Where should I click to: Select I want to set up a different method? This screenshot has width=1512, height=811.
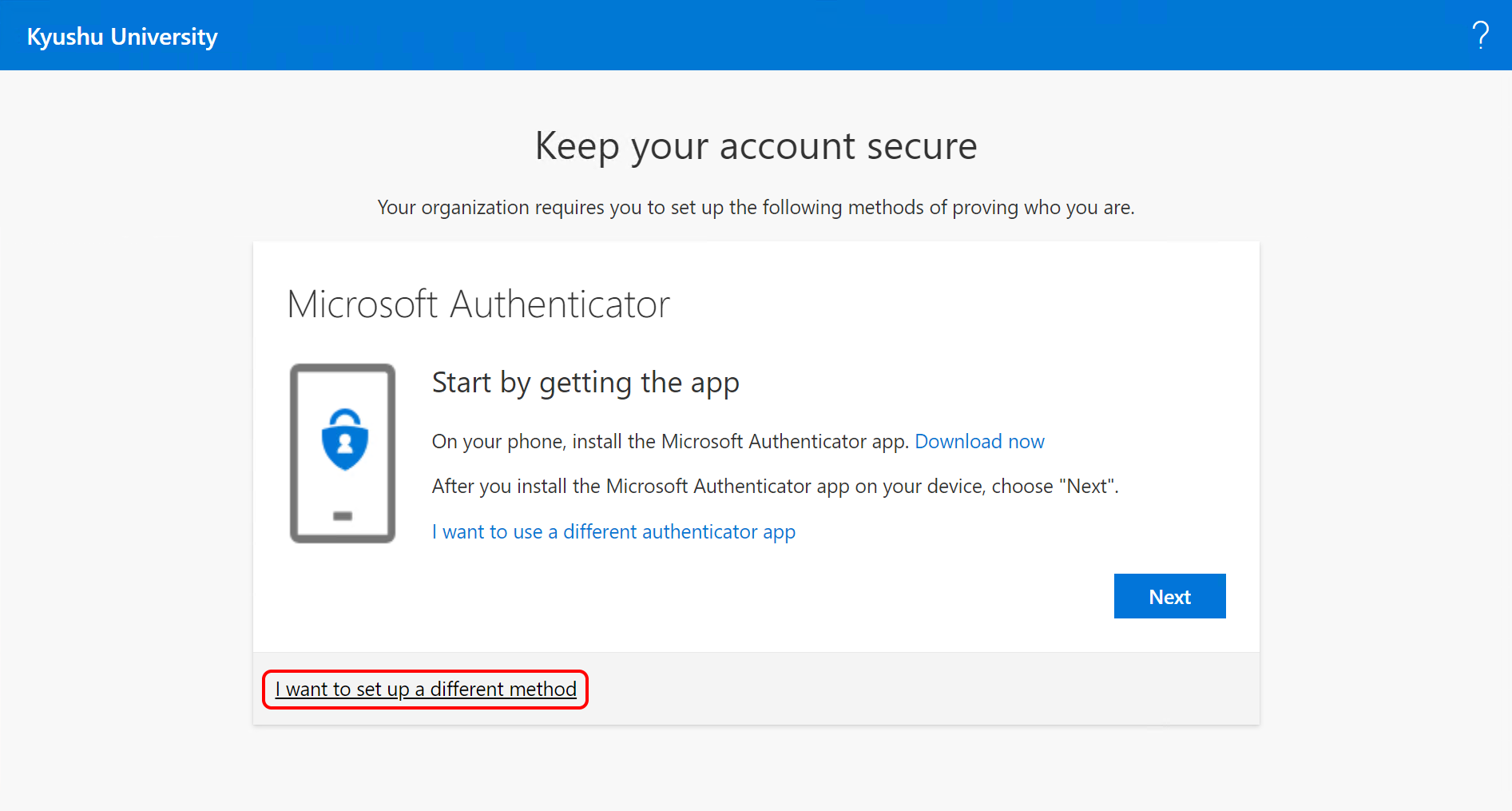[426, 689]
